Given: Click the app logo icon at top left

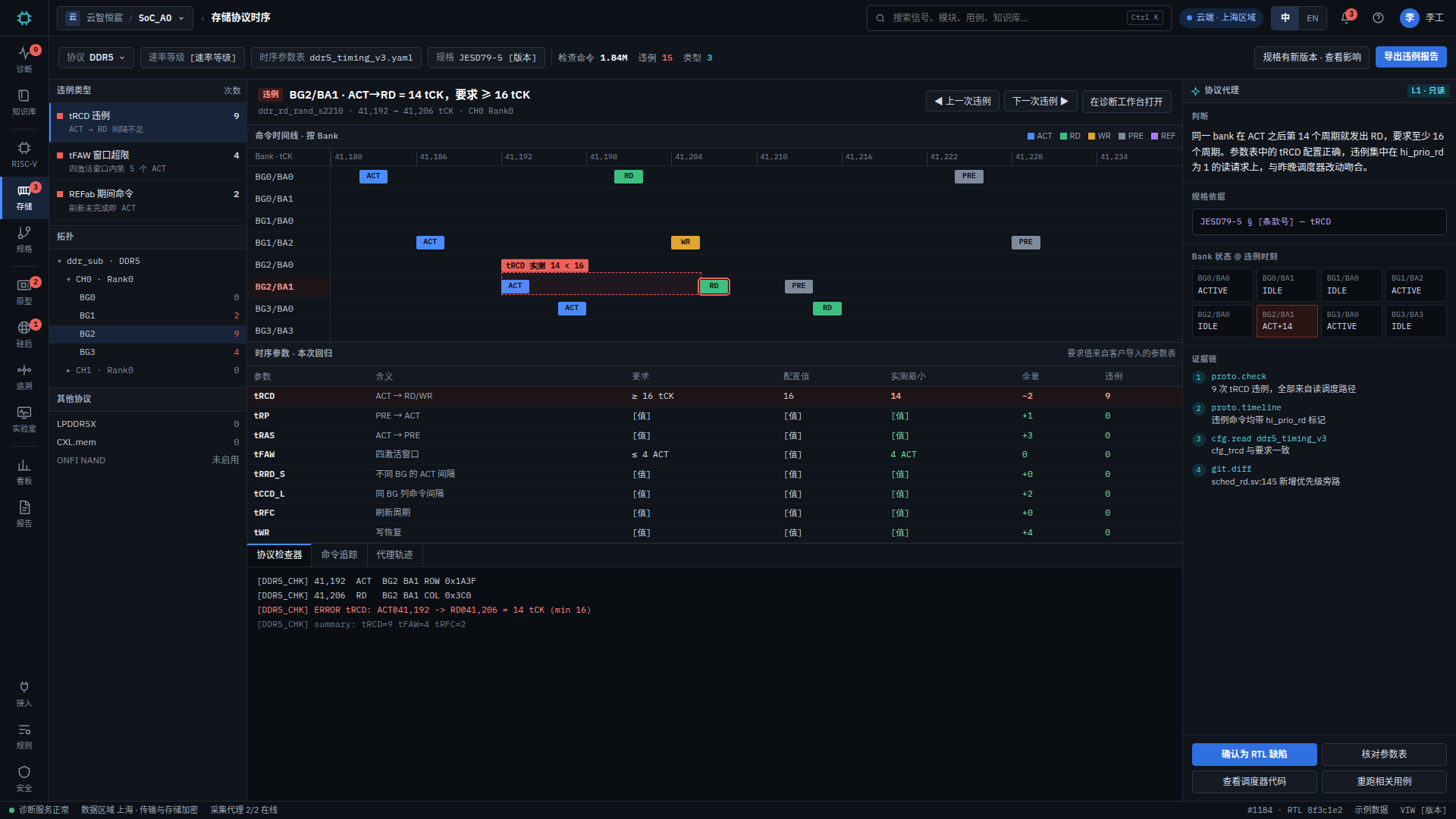Looking at the screenshot, I should [x=24, y=17].
